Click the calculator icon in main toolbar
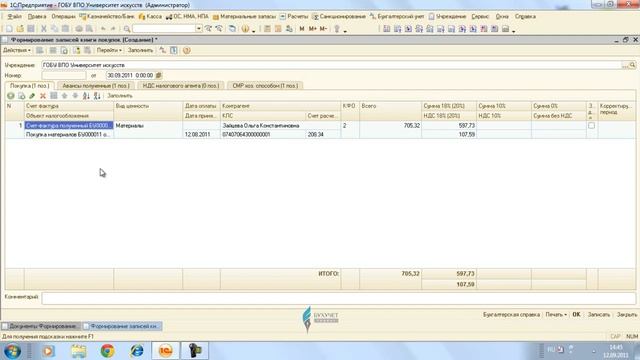This screenshot has height=360, width=640. [x=267, y=29]
